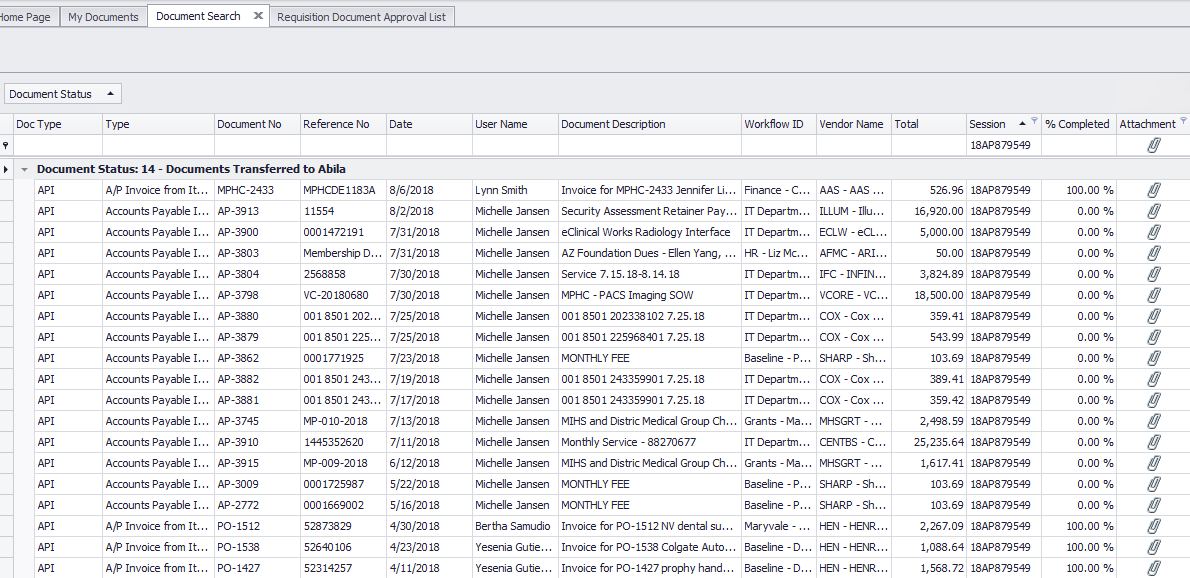Screen dimensions: 1190x578
Task: Click filter icon on Session column header
Action: click(x=1034, y=120)
